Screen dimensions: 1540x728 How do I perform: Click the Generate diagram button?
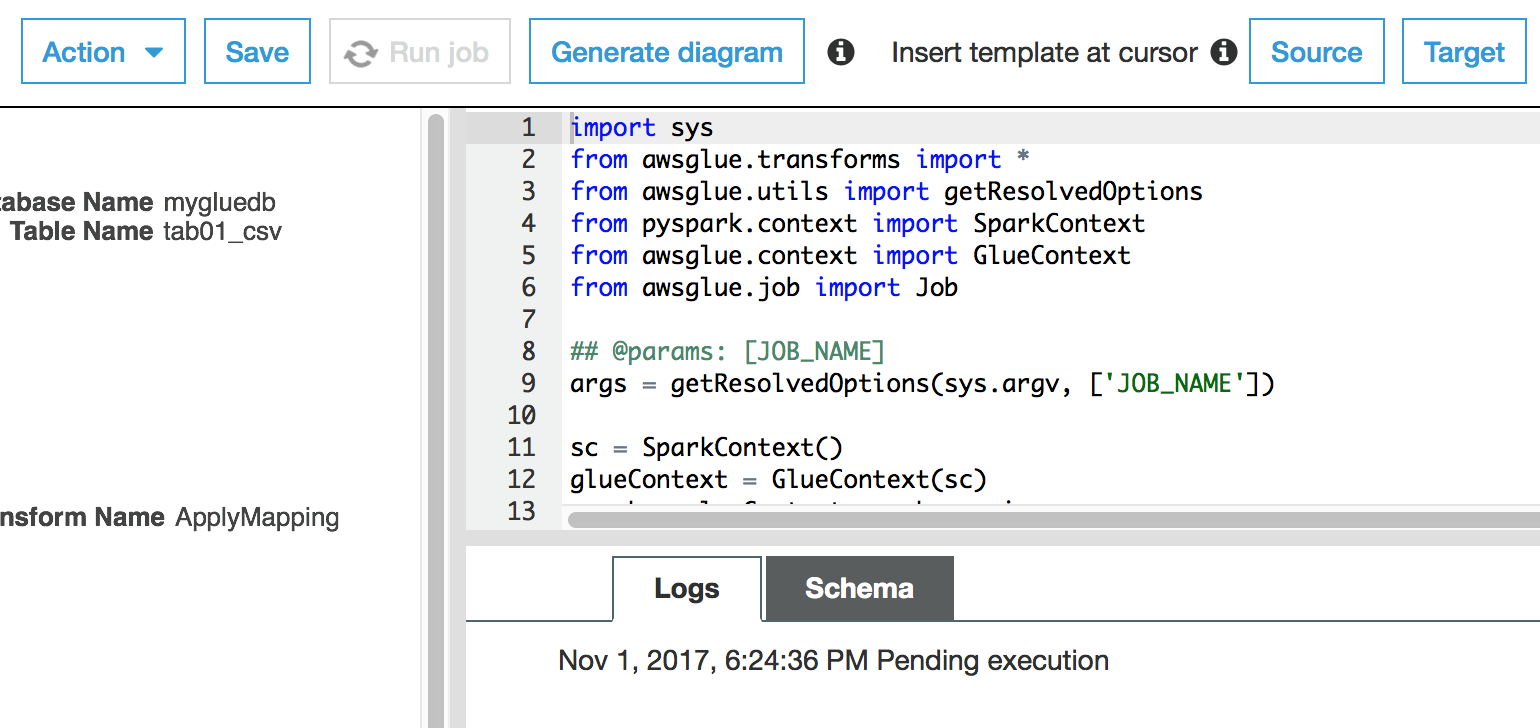pyautogui.click(x=666, y=52)
